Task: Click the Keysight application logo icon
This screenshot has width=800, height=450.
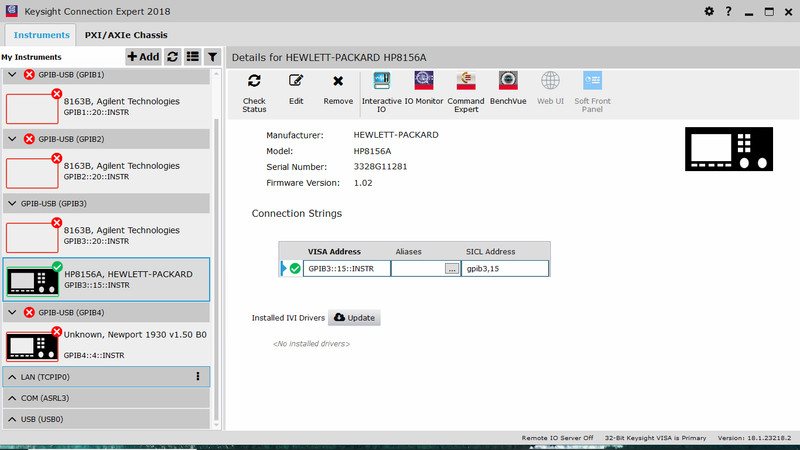Action: (x=11, y=11)
